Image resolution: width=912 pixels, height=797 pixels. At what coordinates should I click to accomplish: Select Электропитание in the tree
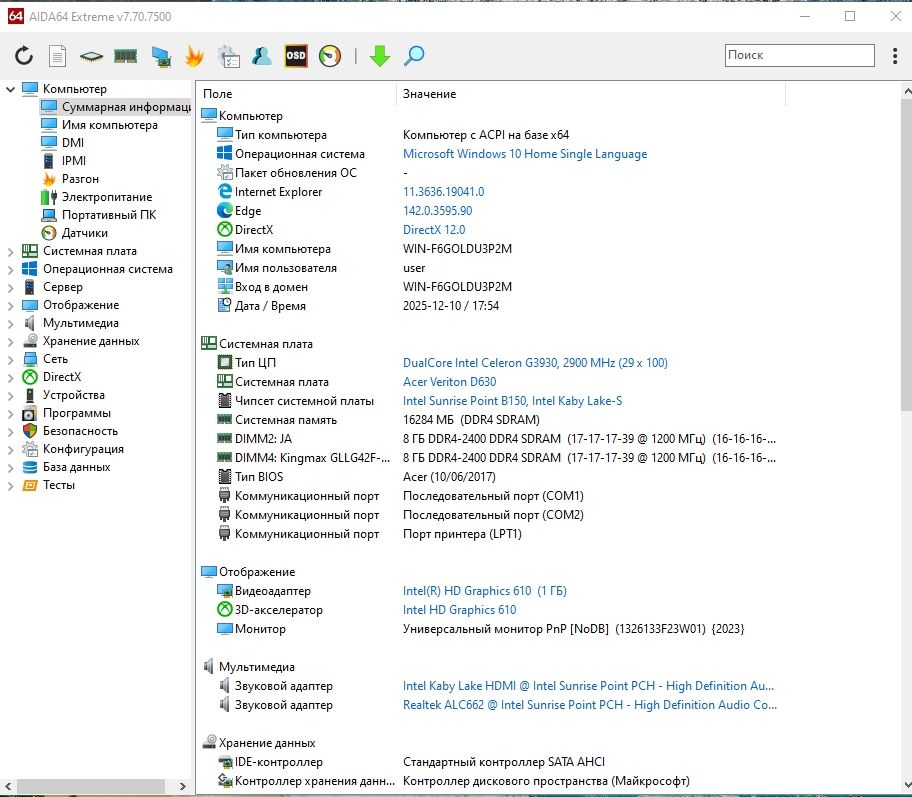(x=107, y=197)
